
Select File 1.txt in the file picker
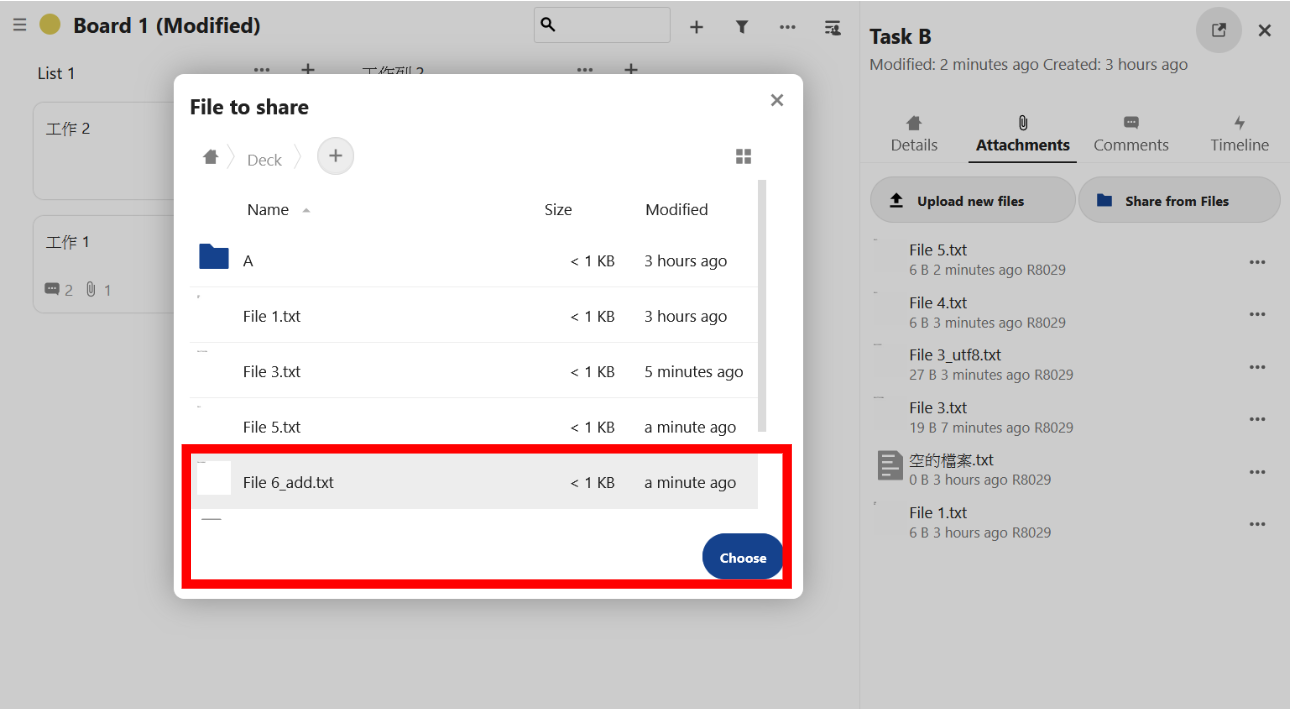(x=473, y=316)
